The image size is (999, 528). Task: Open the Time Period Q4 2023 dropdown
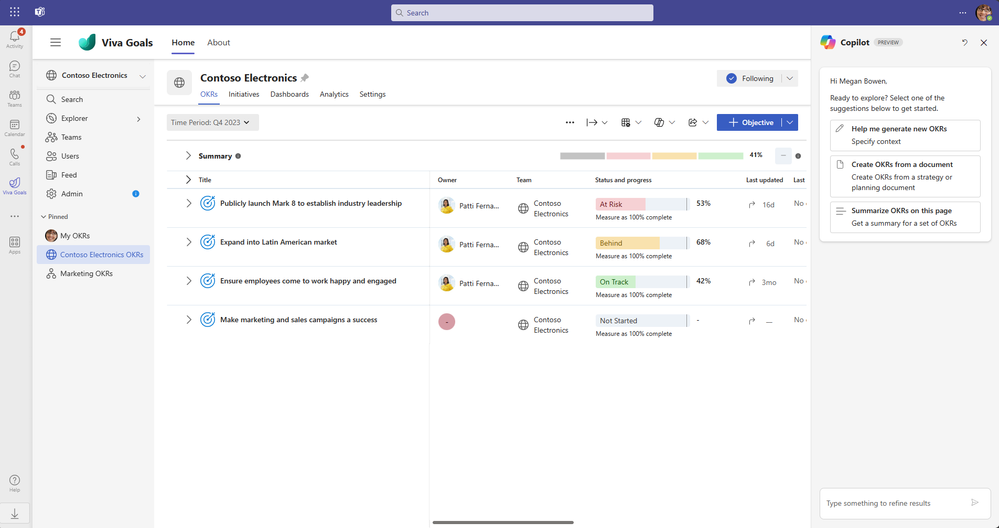213,122
